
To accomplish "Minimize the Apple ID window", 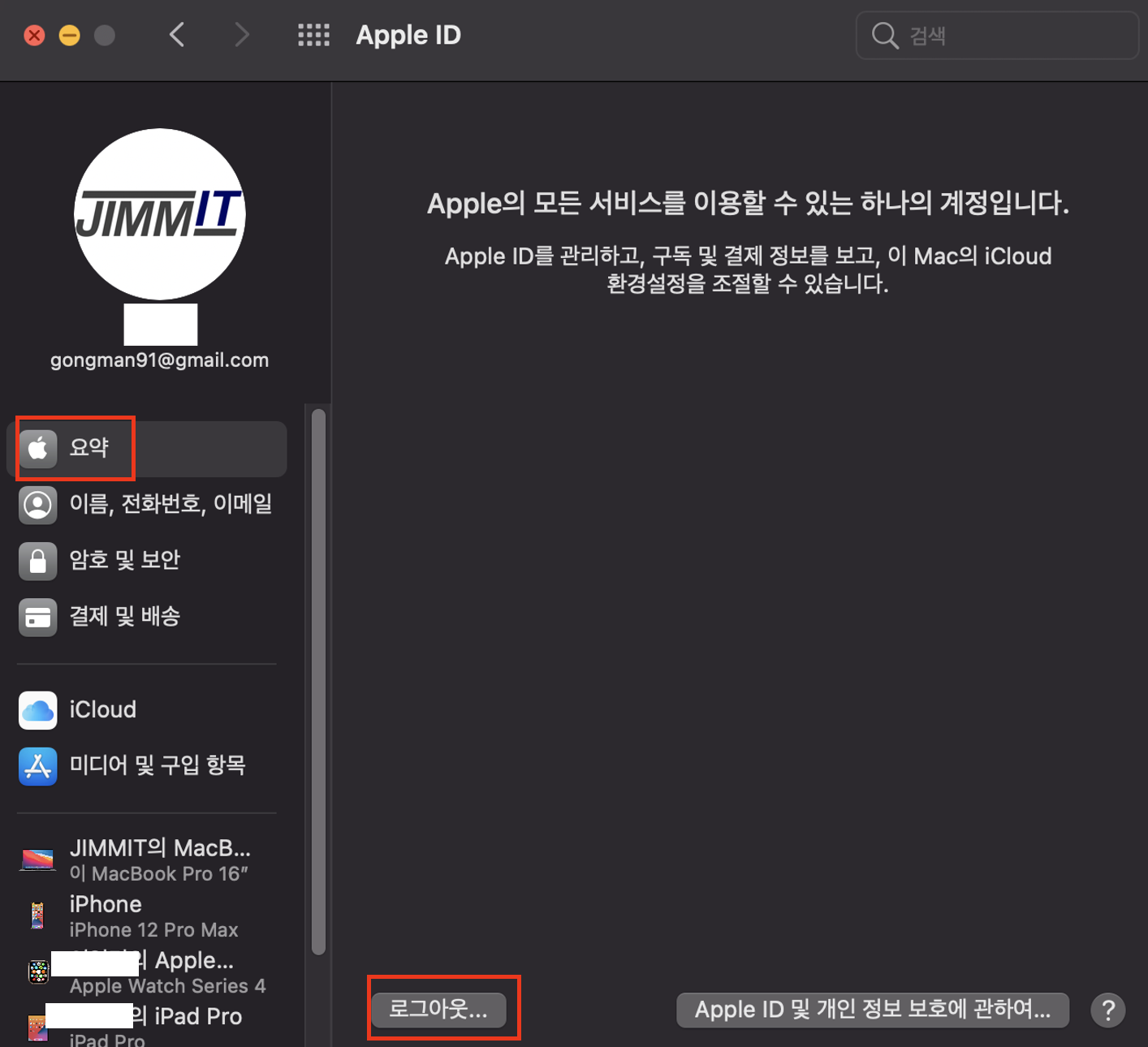I will (70, 36).
